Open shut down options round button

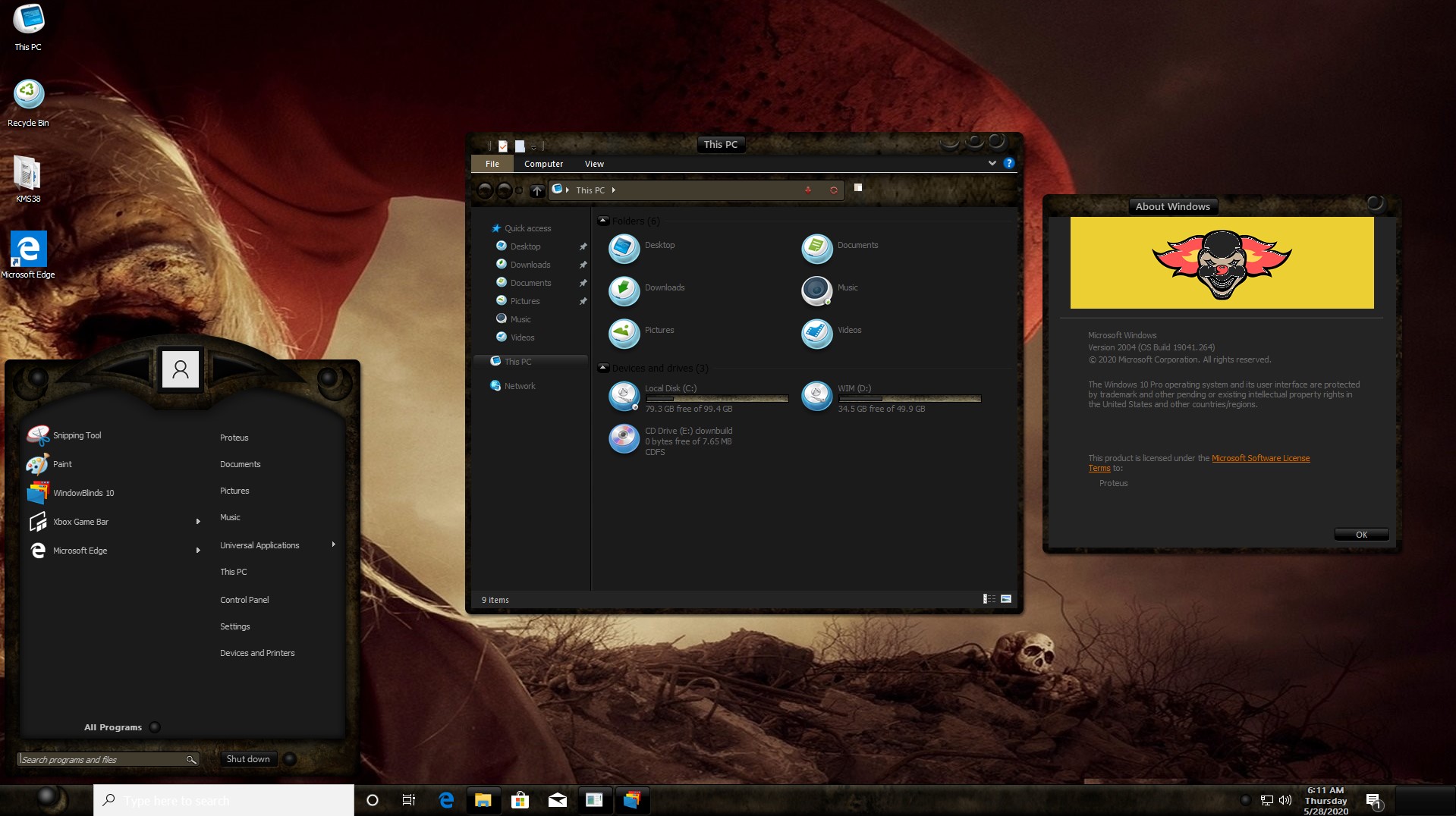coord(289,759)
